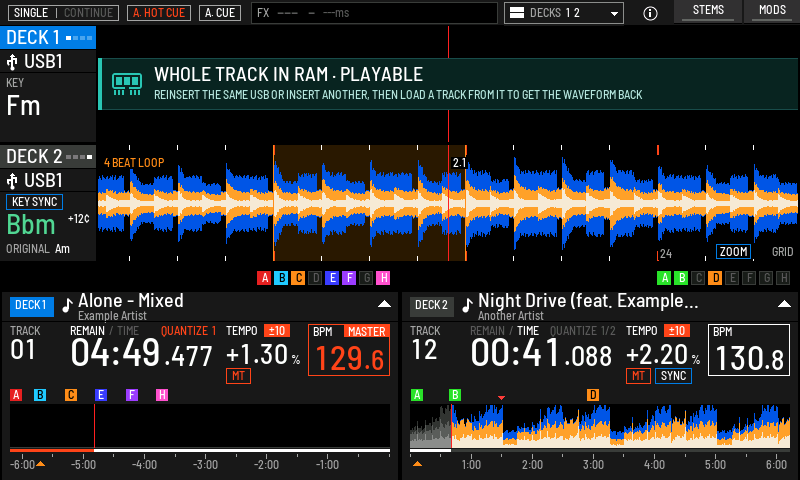Change Deck 1 tempo range ±10
800x480 pixels.
tap(277, 331)
